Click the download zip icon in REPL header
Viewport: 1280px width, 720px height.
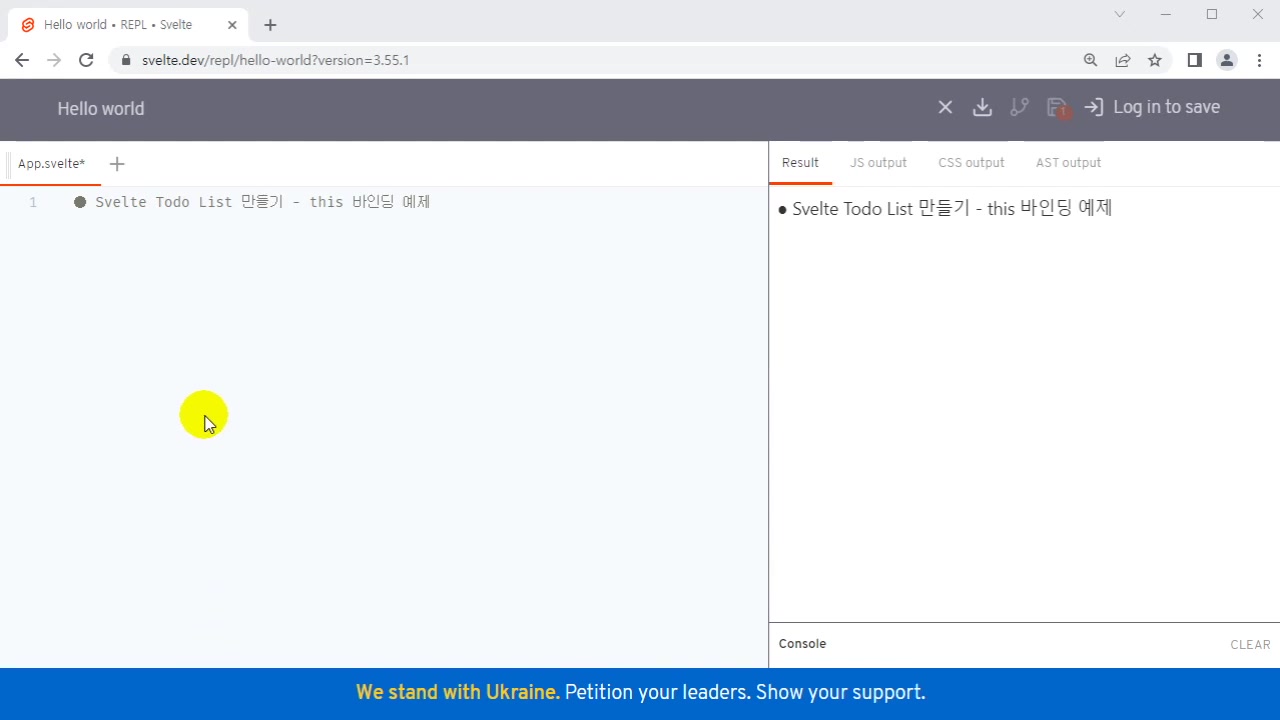982,107
